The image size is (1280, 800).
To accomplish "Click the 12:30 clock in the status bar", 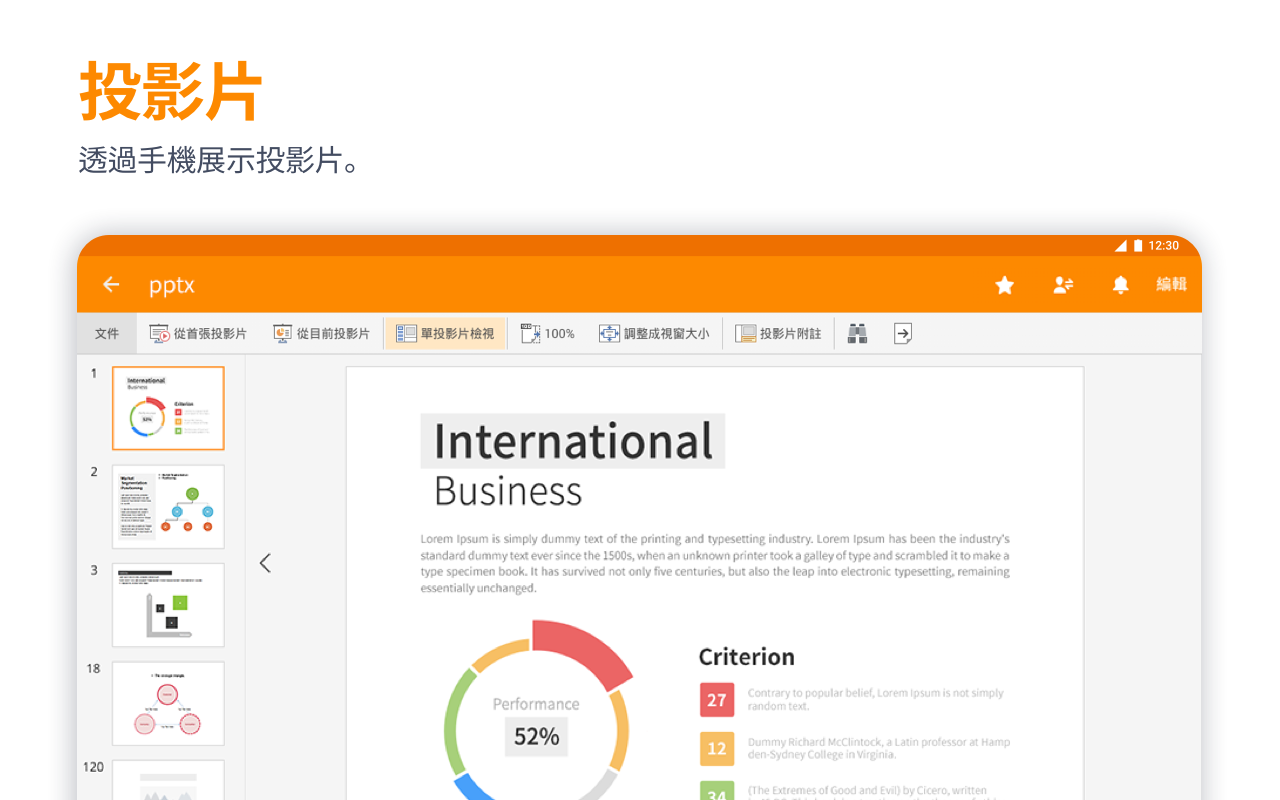I will coord(1164,245).
